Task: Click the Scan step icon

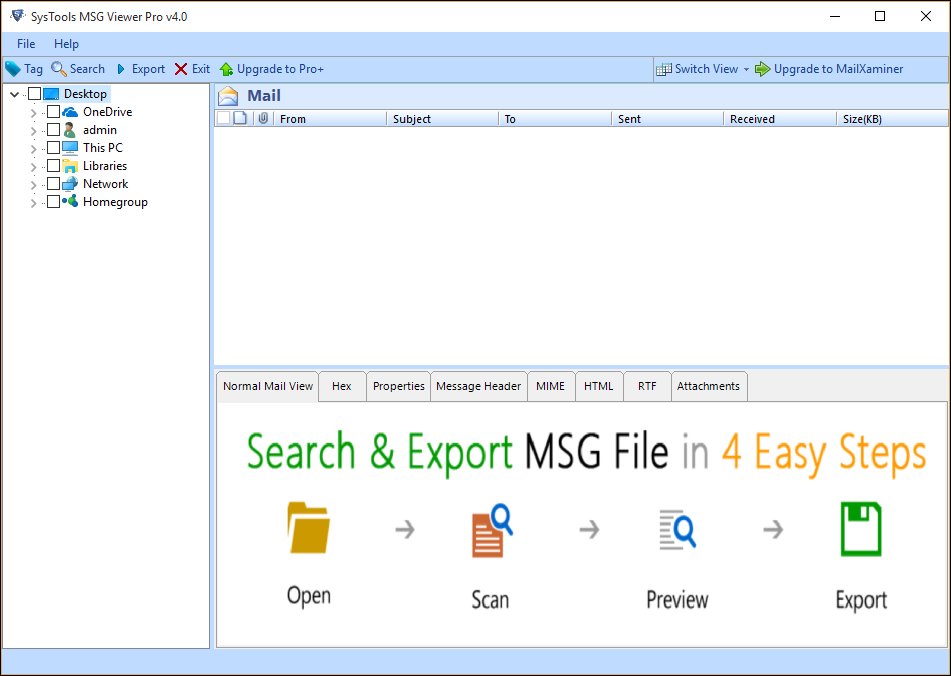Action: coord(492,530)
